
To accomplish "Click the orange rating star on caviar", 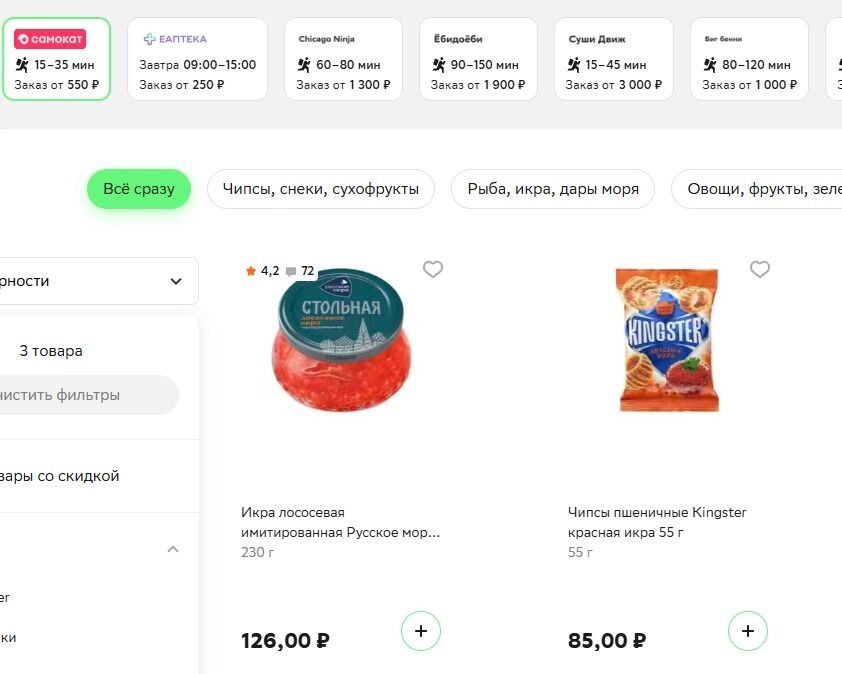I will point(251,271).
